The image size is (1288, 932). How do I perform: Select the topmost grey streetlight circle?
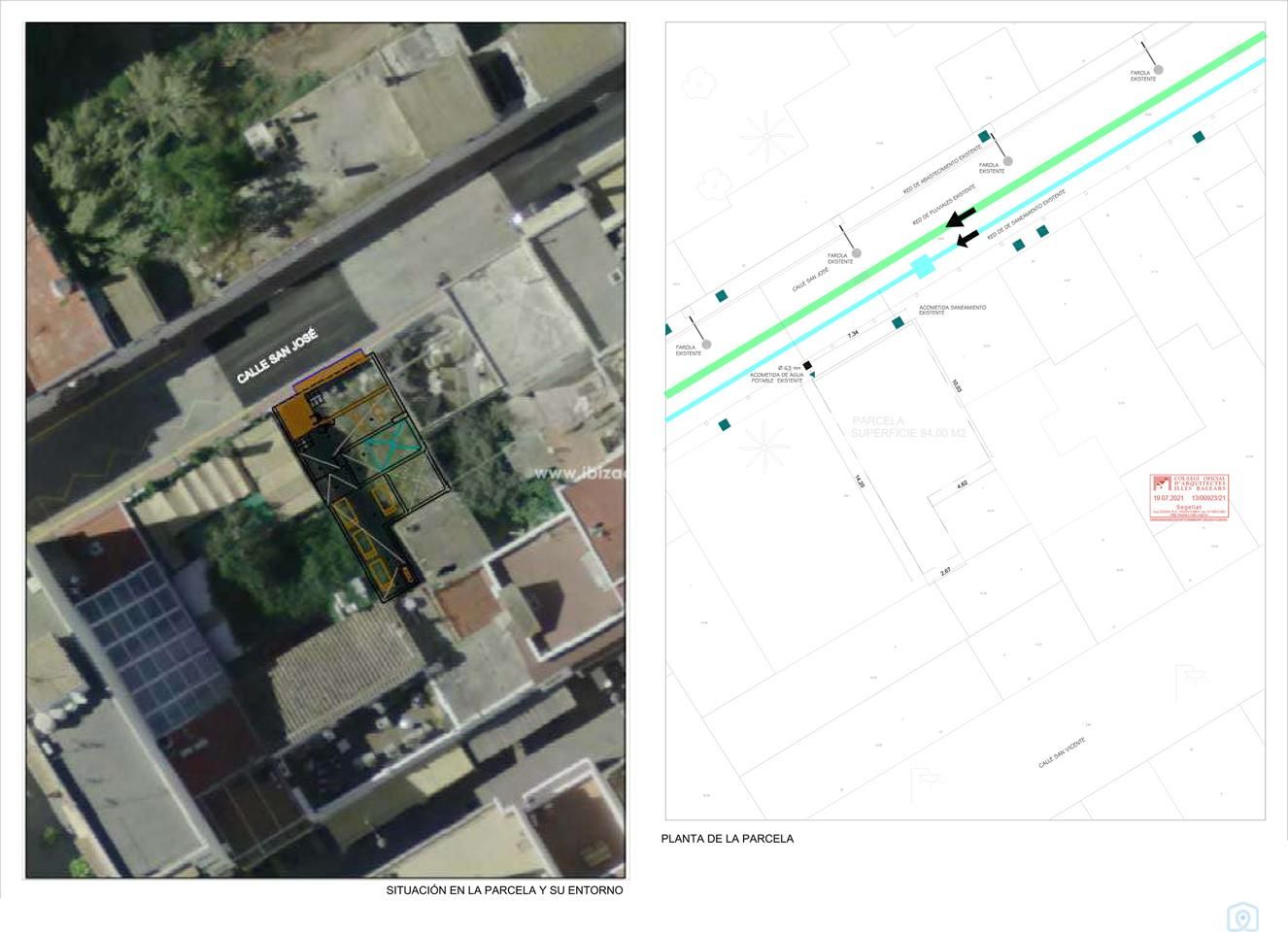click(1158, 70)
